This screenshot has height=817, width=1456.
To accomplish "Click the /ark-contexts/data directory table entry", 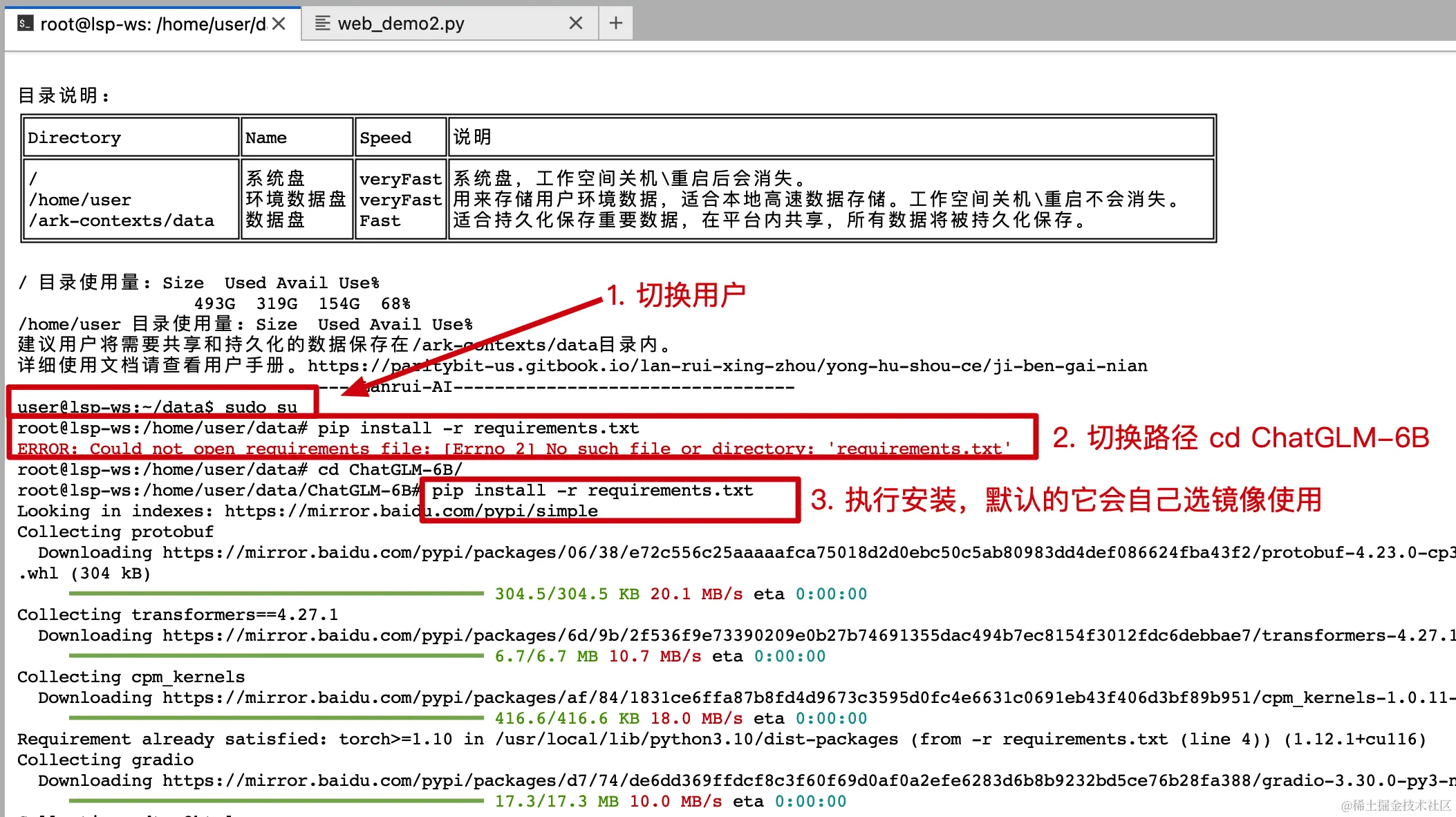I will 122,220.
